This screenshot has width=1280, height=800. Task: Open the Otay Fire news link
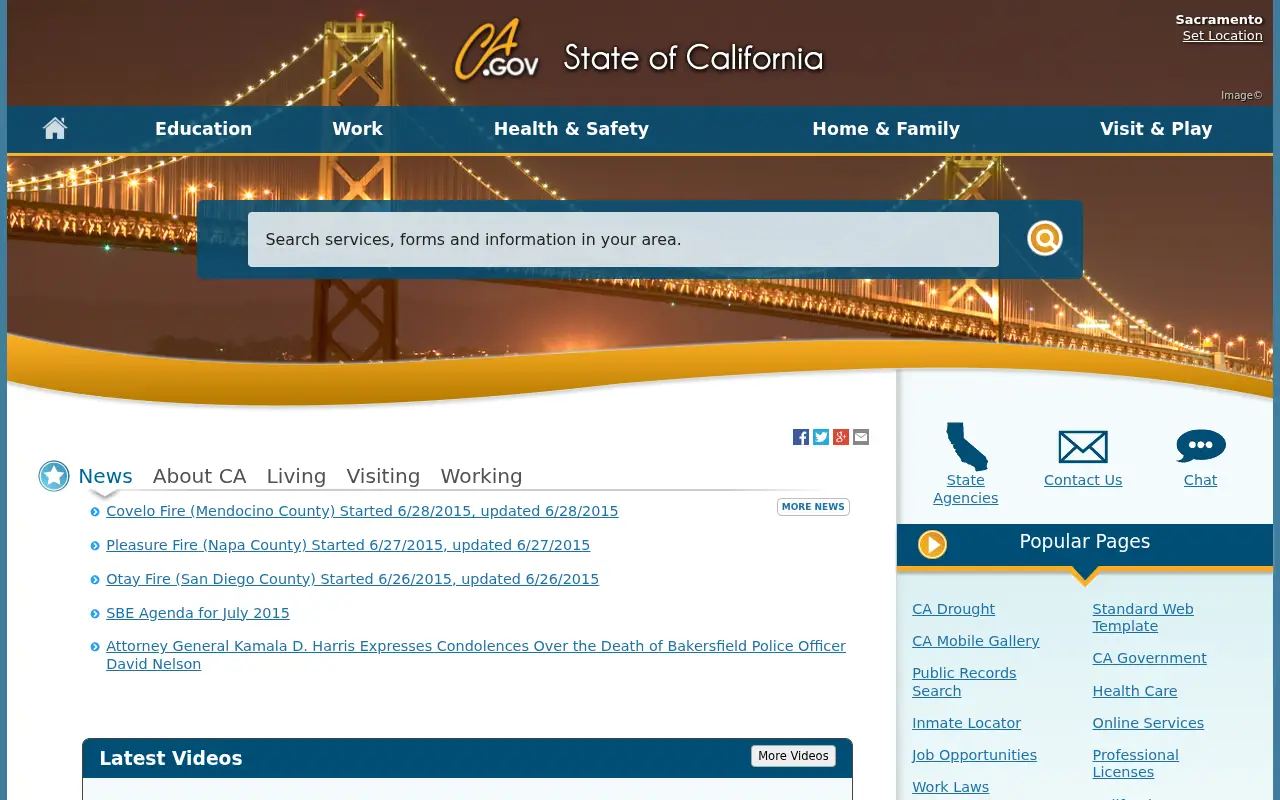tap(352, 579)
